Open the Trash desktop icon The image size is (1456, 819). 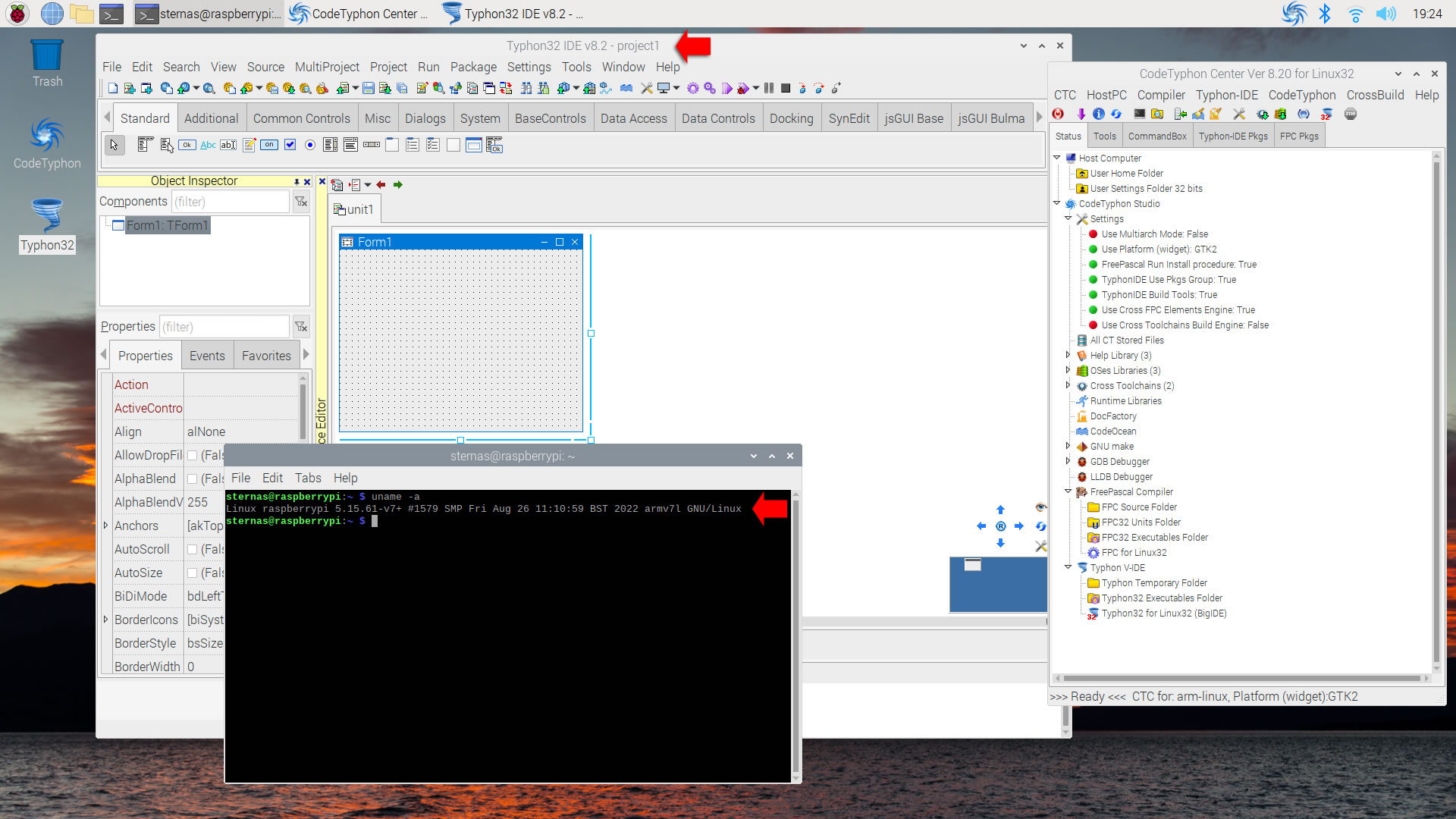tap(47, 64)
